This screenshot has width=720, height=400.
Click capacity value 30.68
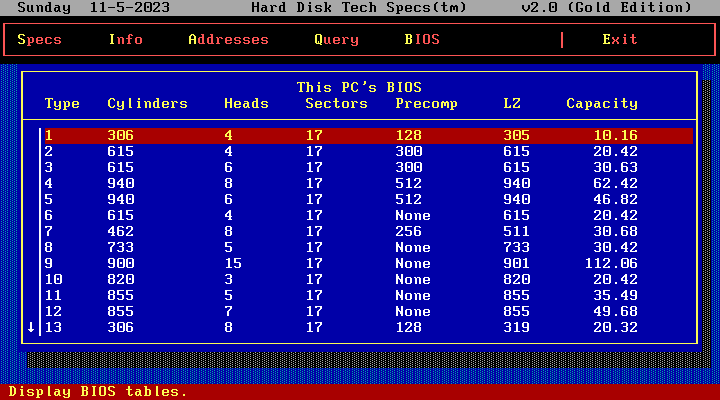(x=615, y=231)
